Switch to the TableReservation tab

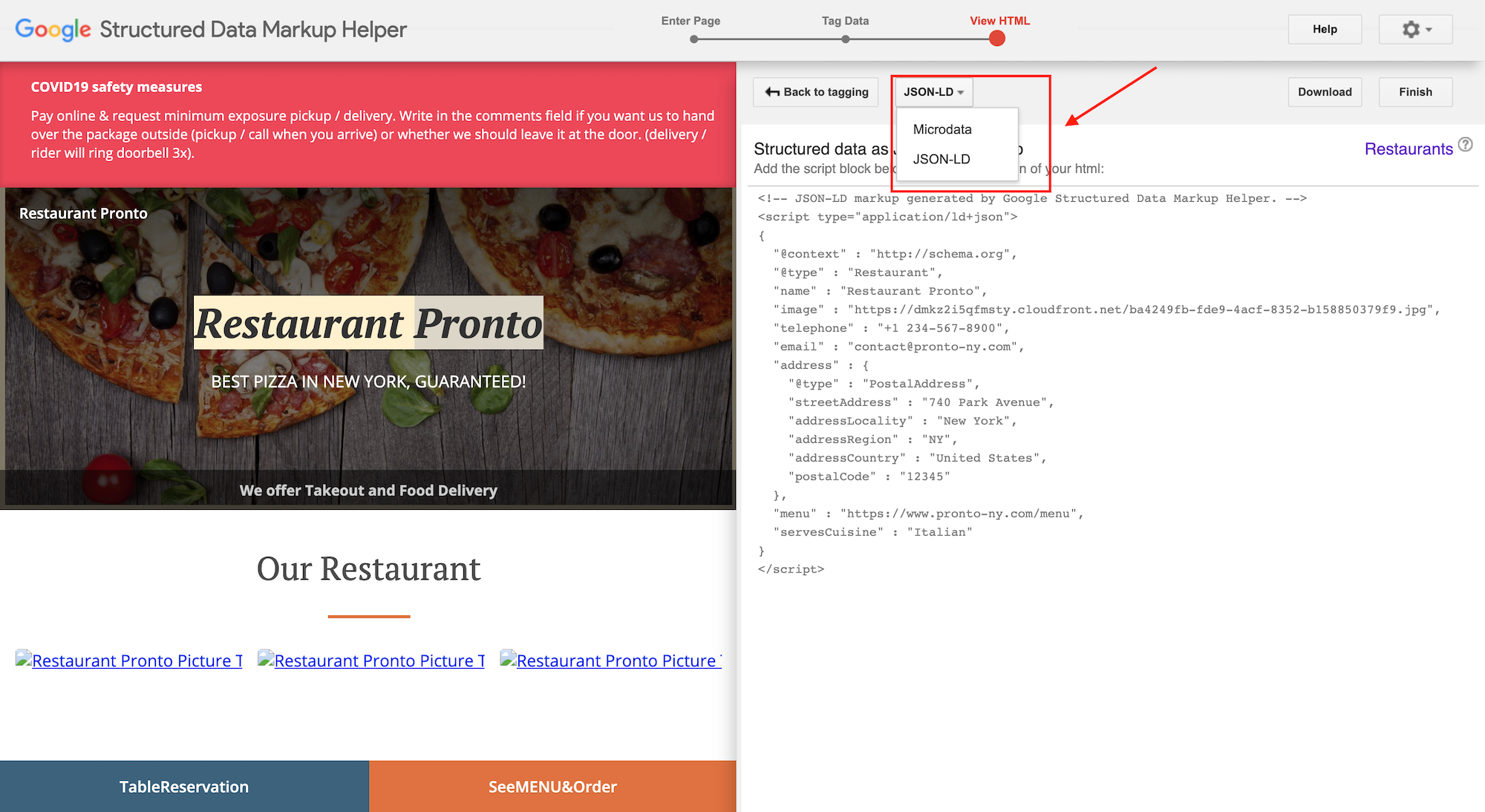tap(183, 786)
